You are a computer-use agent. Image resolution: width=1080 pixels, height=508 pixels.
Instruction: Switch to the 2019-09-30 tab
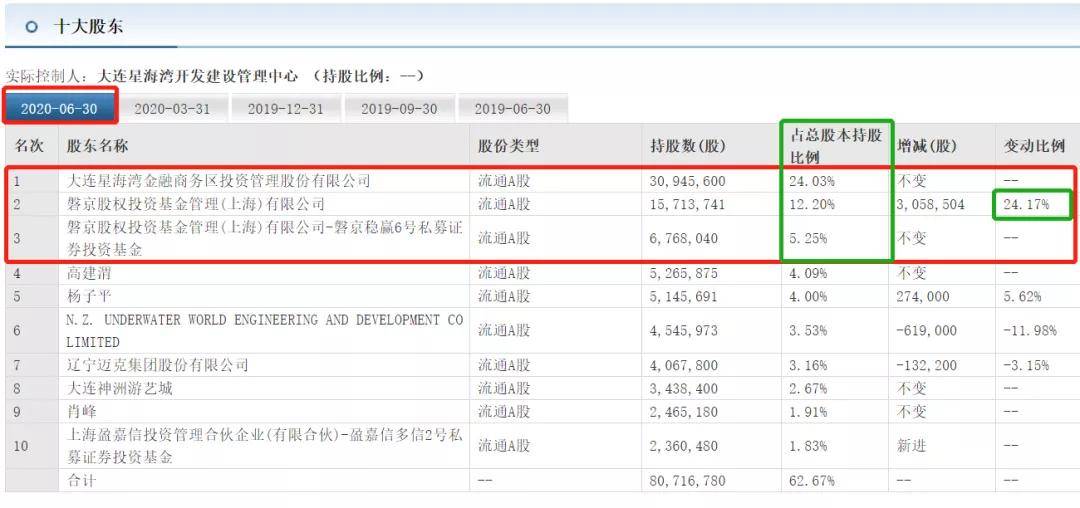coord(399,108)
